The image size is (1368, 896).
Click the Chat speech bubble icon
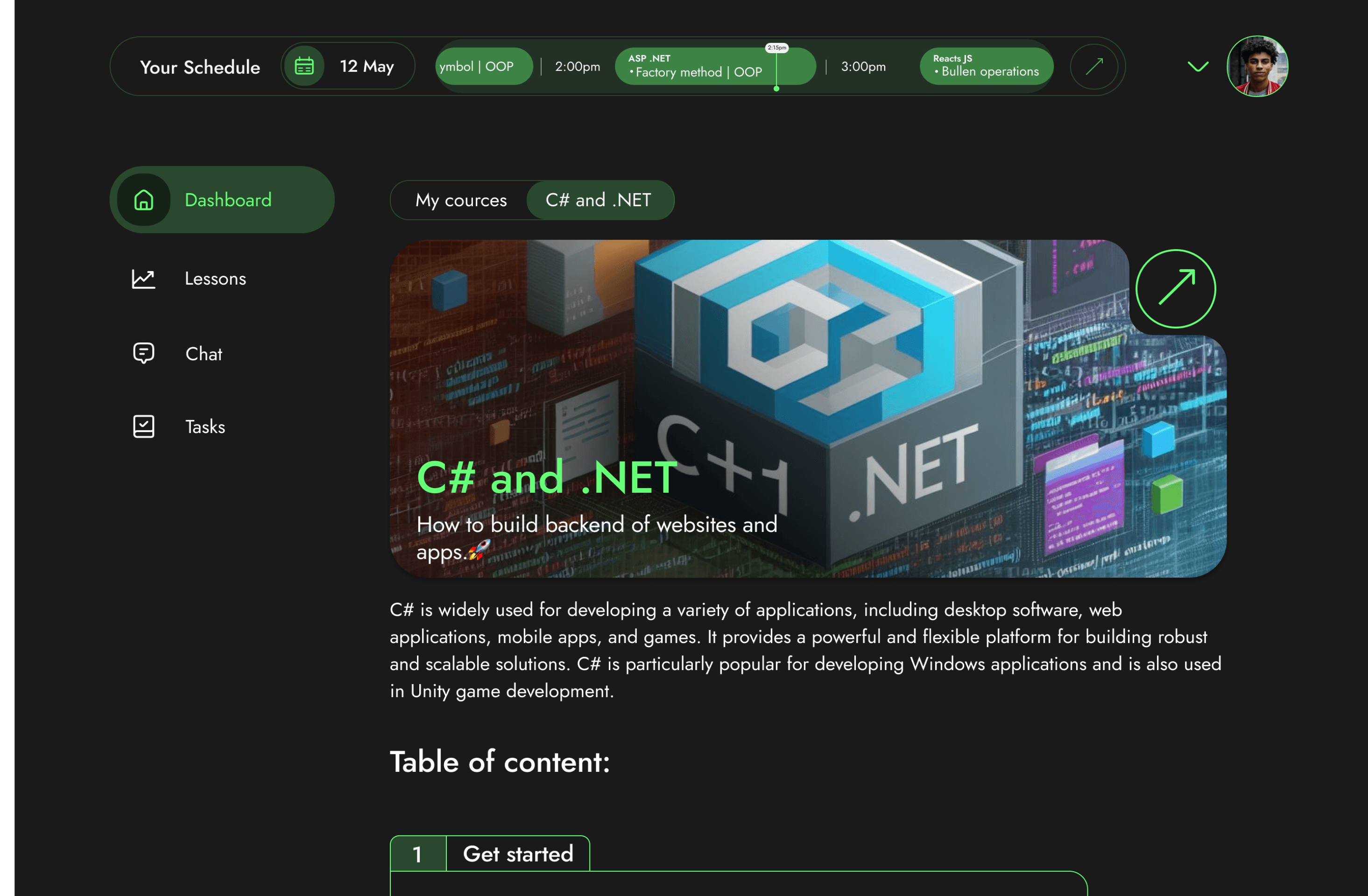[144, 353]
